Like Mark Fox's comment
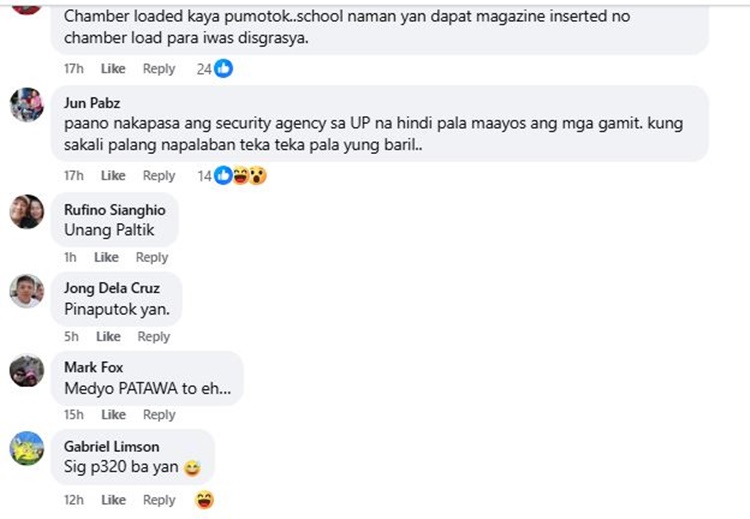Screen dimensions: 750x519 pyautogui.click(x=113, y=415)
